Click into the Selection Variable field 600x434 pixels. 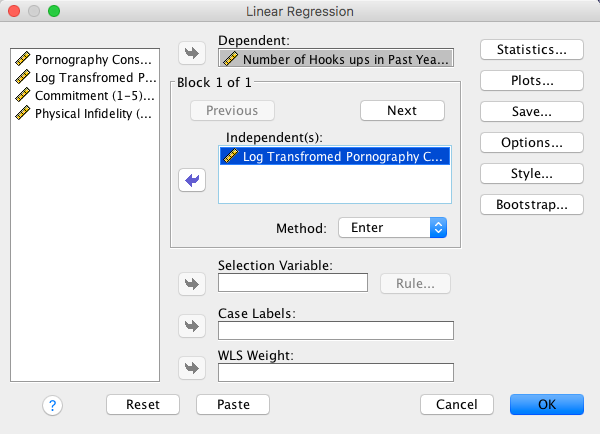[292, 283]
